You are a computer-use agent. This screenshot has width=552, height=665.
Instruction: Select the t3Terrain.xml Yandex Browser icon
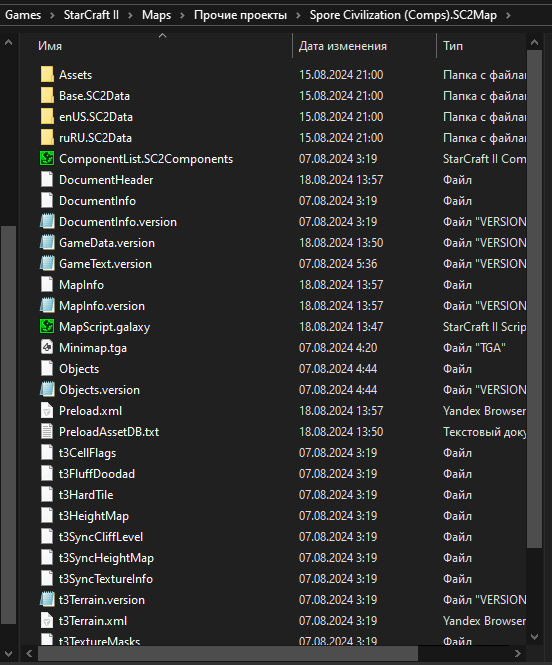[x=47, y=621]
